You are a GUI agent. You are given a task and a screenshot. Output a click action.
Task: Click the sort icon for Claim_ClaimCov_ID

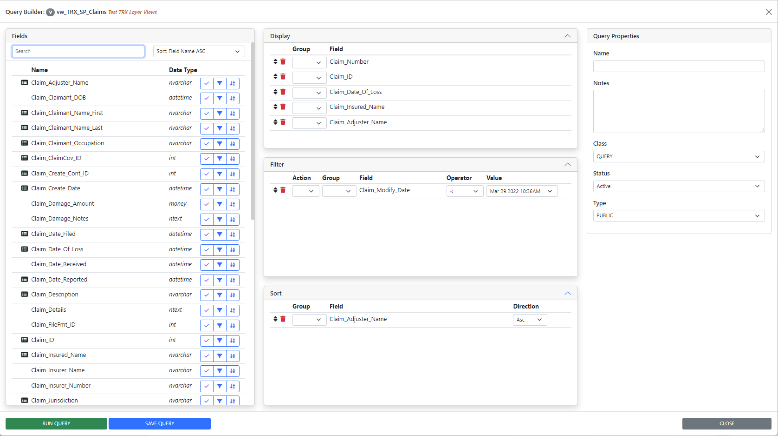(233, 159)
